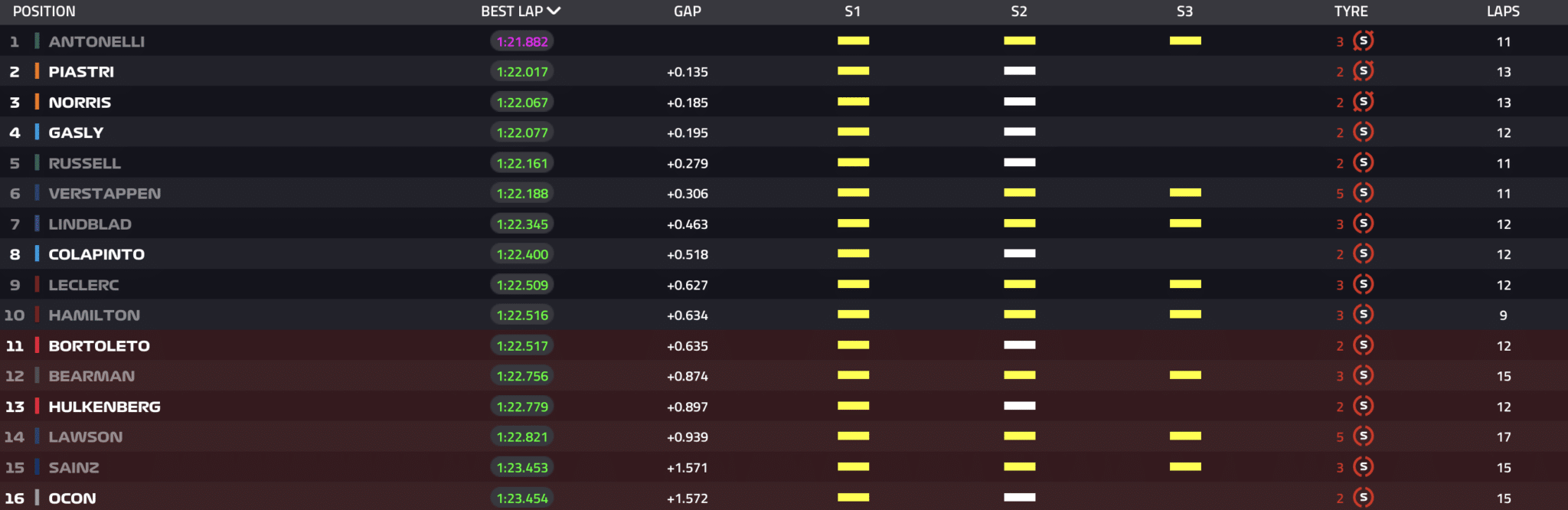The image size is (1568, 510).
Task: Click Hamilton's lap count 9
Action: (x=1504, y=315)
